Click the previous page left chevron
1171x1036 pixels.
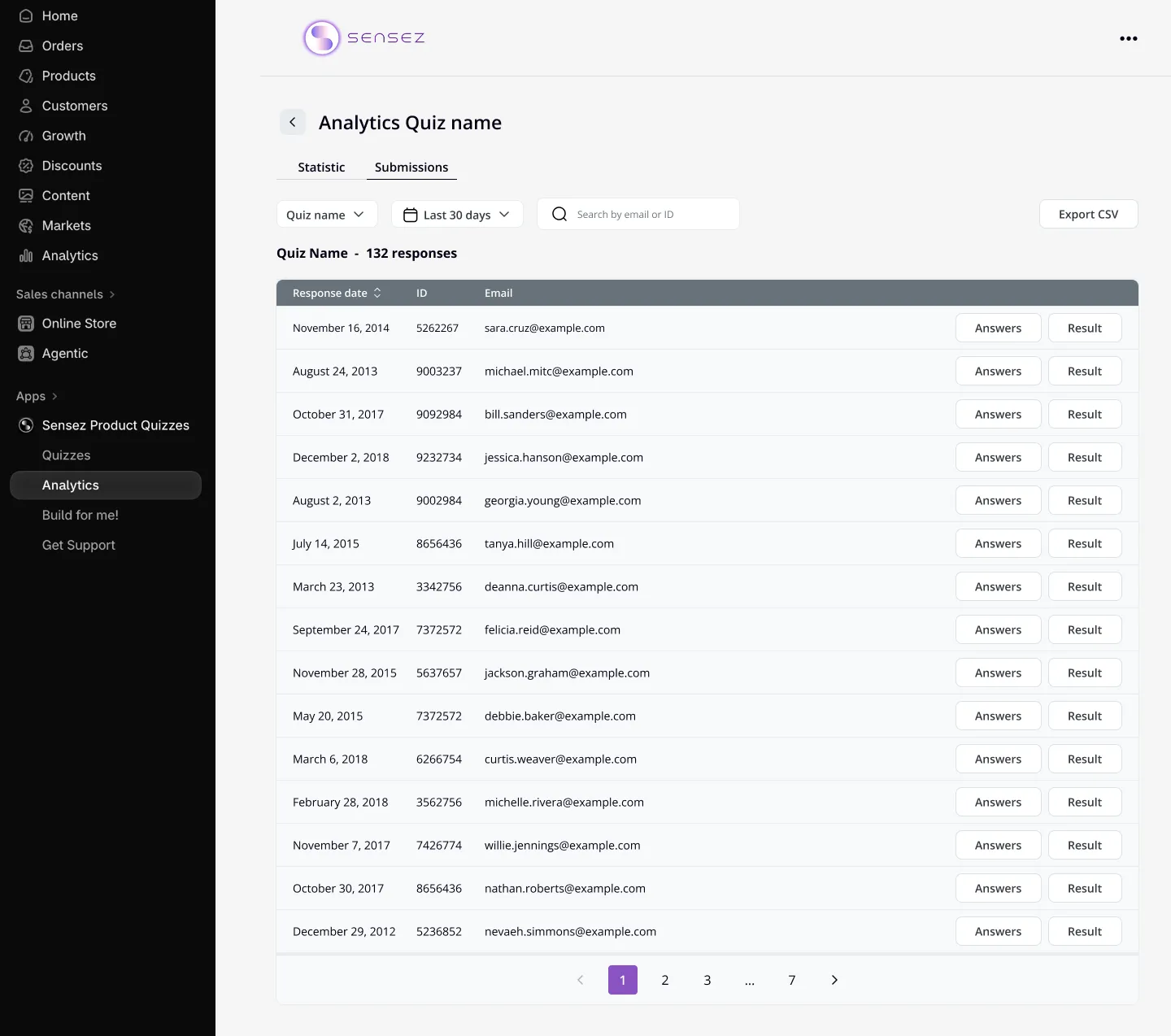[x=581, y=980]
